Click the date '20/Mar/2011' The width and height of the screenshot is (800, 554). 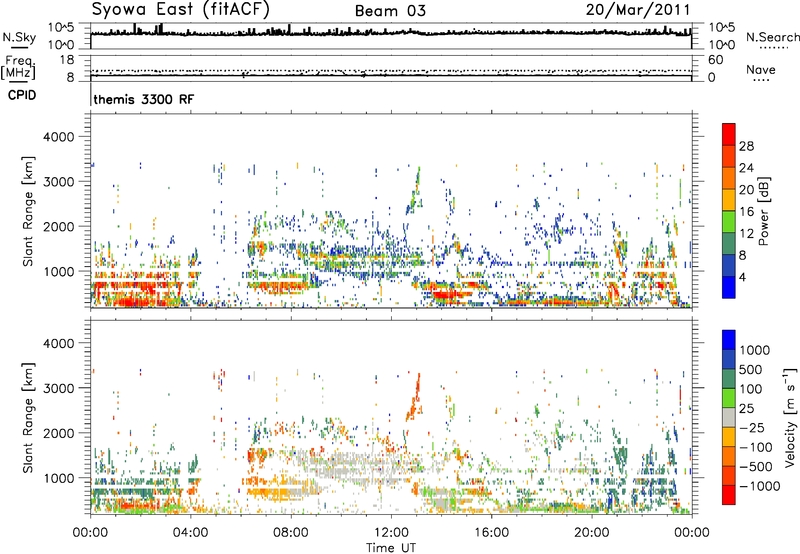(x=638, y=9)
